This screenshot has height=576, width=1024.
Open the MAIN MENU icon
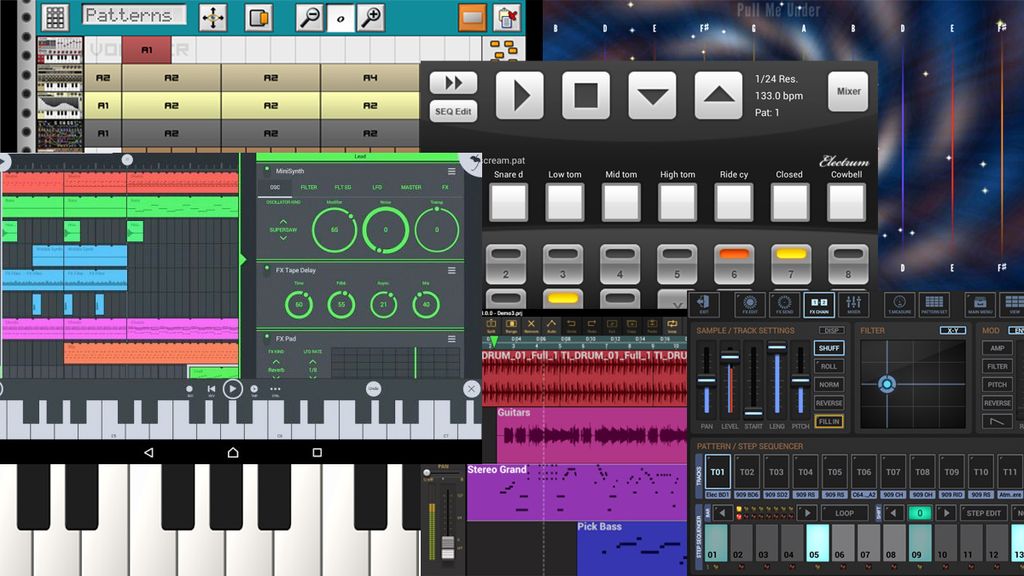(x=982, y=302)
